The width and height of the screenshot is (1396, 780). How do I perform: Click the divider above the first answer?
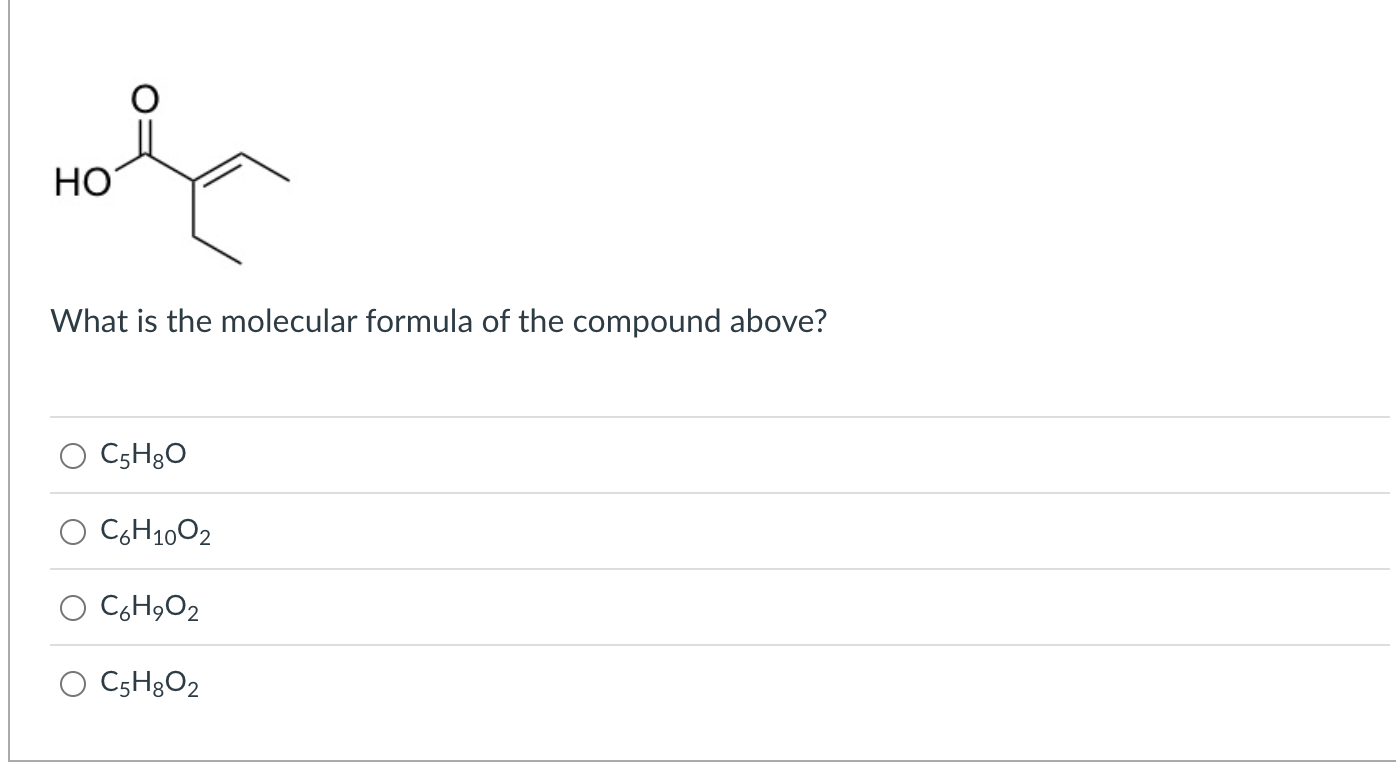pyautogui.click(x=700, y=416)
